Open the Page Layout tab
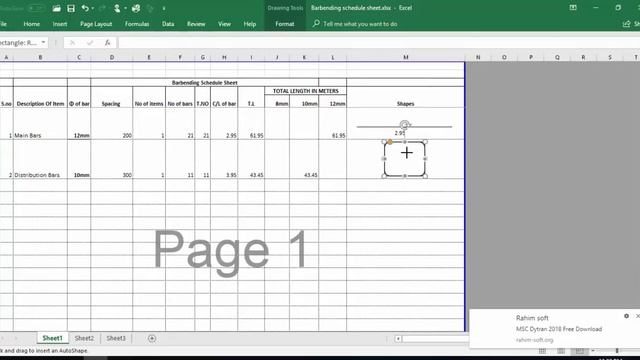This screenshot has width=640, height=360. (96, 24)
